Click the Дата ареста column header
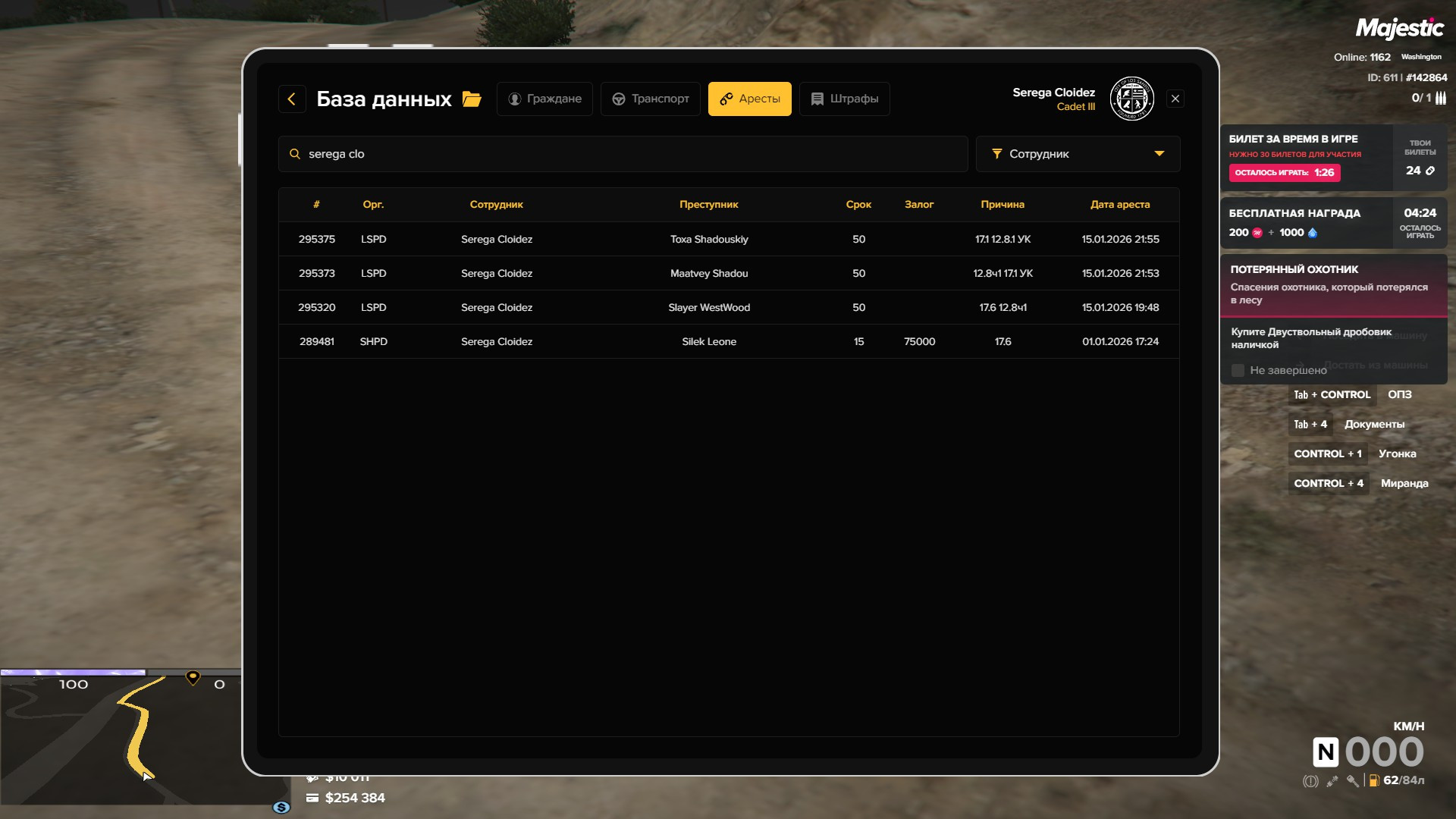This screenshot has width=1456, height=819. pyautogui.click(x=1119, y=205)
